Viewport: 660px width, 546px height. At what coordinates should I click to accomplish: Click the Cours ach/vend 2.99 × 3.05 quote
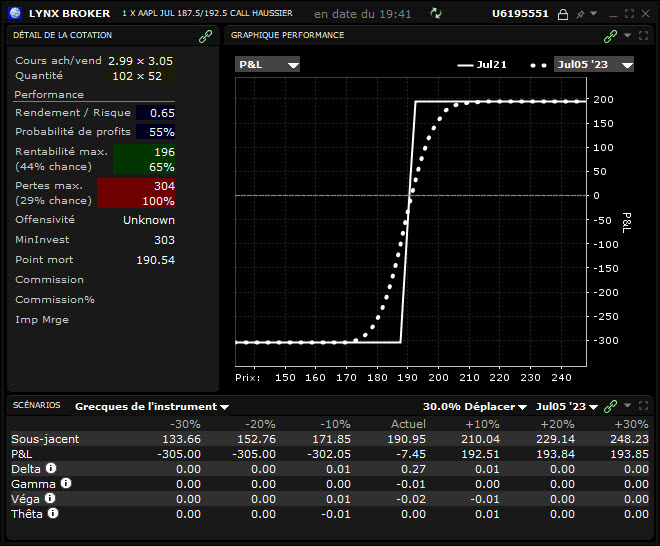pyautogui.click(x=140, y=61)
